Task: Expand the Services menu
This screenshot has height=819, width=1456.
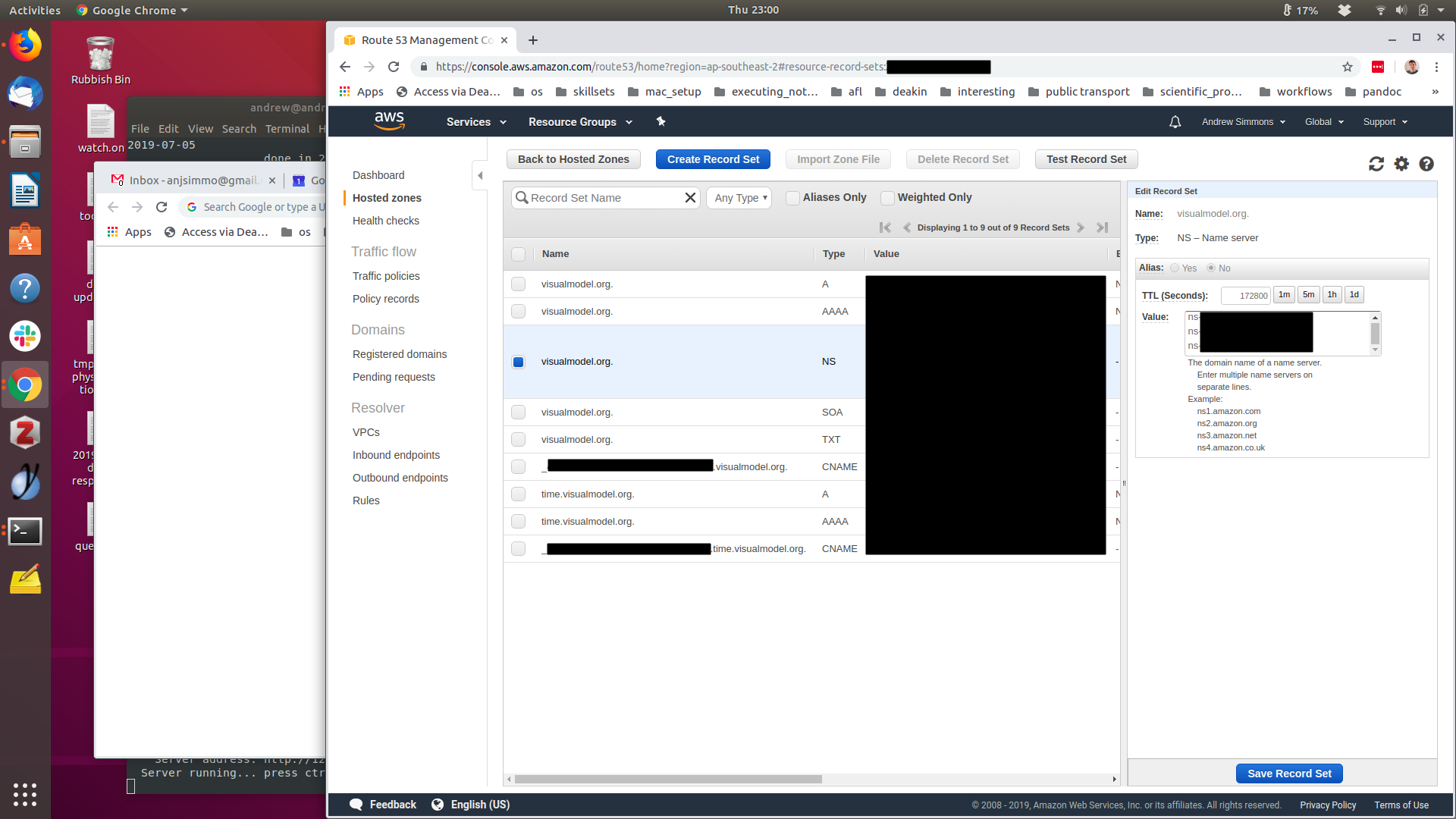Action: coord(475,122)
